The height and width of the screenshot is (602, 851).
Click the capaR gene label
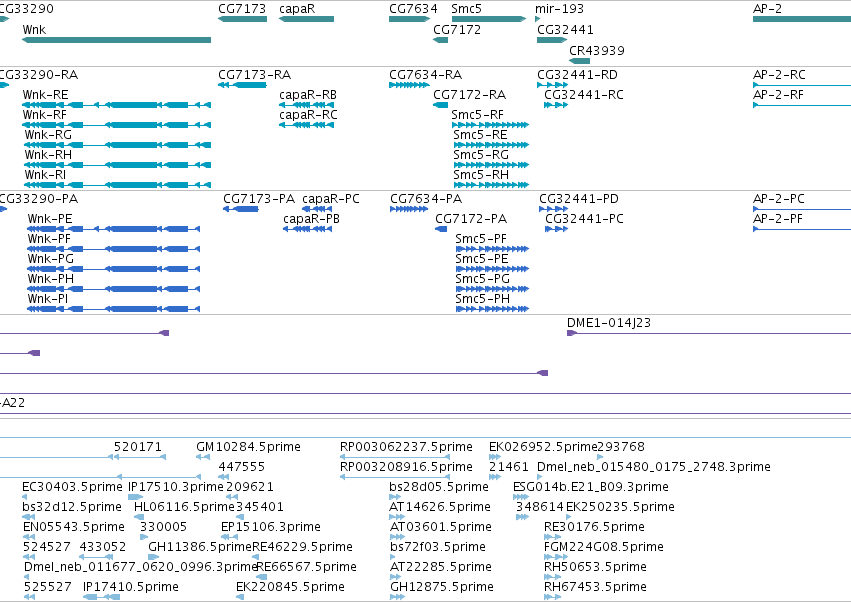297,9
